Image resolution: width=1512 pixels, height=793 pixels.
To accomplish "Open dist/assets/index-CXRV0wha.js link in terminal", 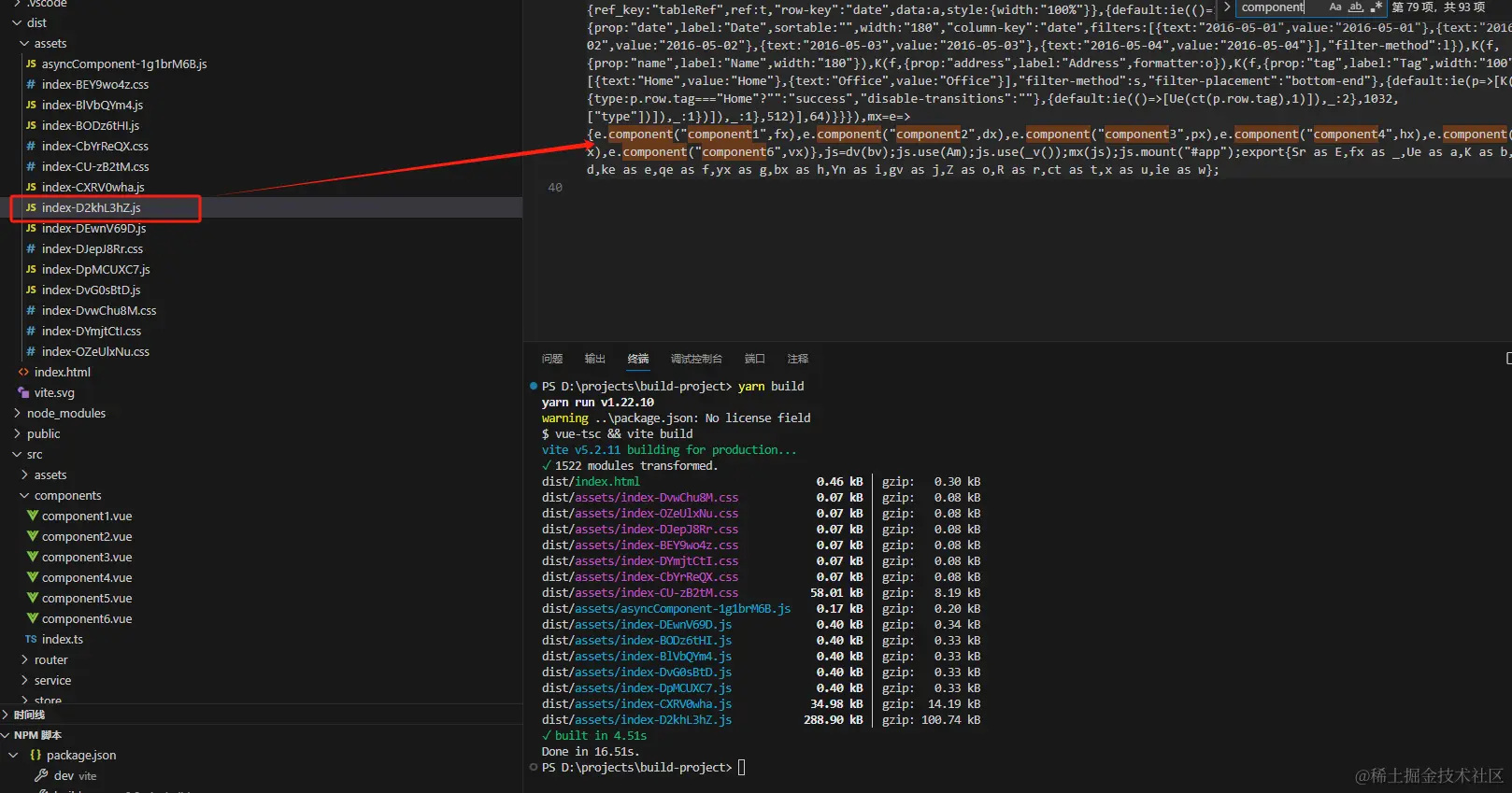I will click(636, 704).
